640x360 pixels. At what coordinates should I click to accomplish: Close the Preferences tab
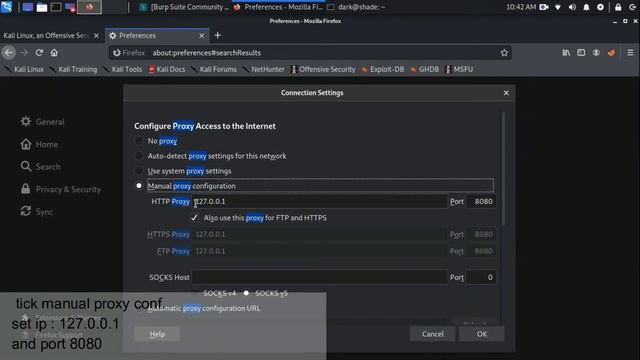pyautogui.click(x=202, y=36)
